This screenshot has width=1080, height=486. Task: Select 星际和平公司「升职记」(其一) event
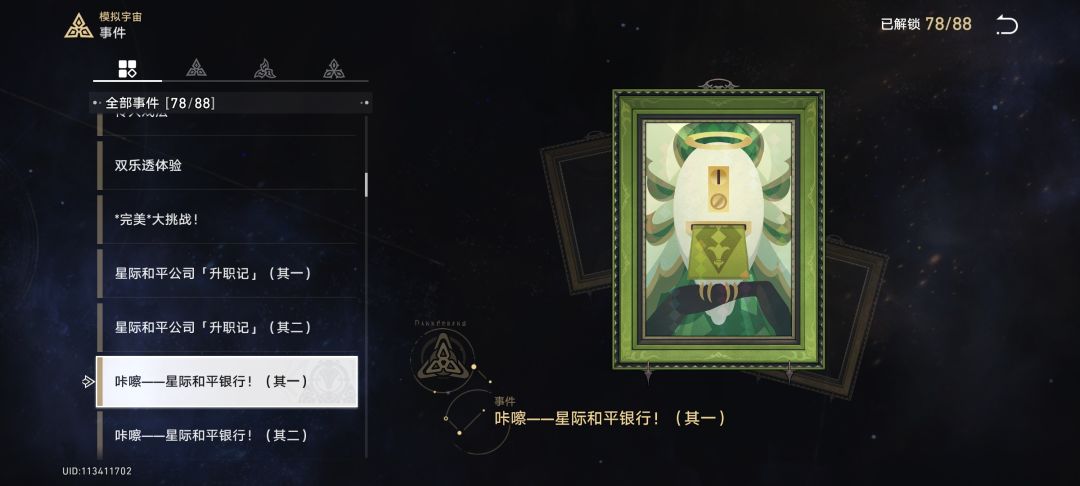click(x=227, y=273)
